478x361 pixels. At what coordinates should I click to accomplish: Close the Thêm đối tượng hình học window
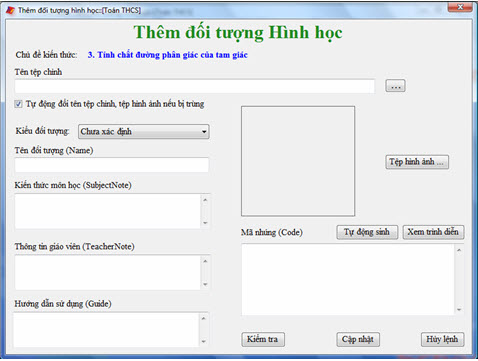click(x=460, y=7)
